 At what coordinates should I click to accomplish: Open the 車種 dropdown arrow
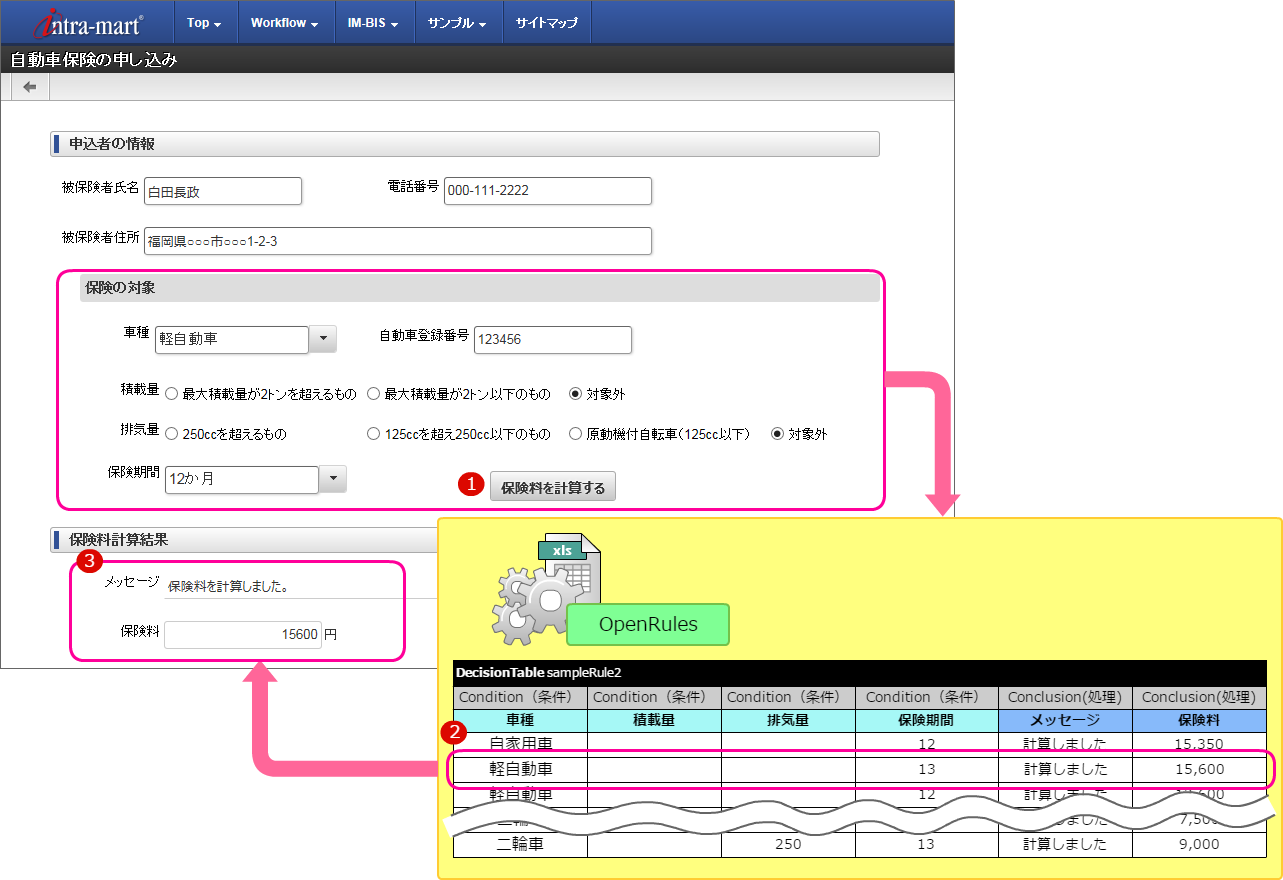tap(323, 340)
